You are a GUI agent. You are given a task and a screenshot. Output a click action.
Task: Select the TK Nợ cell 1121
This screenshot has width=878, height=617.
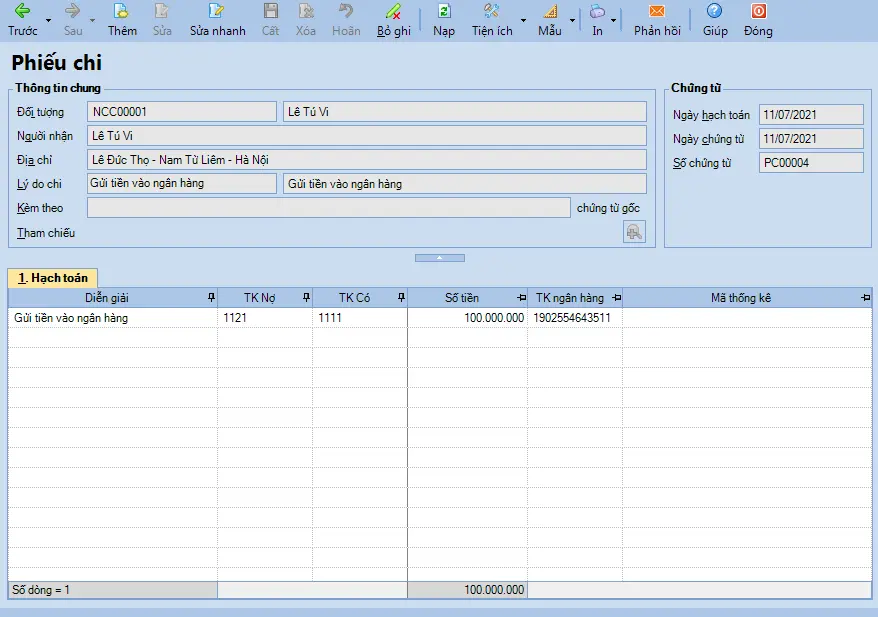(265, 318)
